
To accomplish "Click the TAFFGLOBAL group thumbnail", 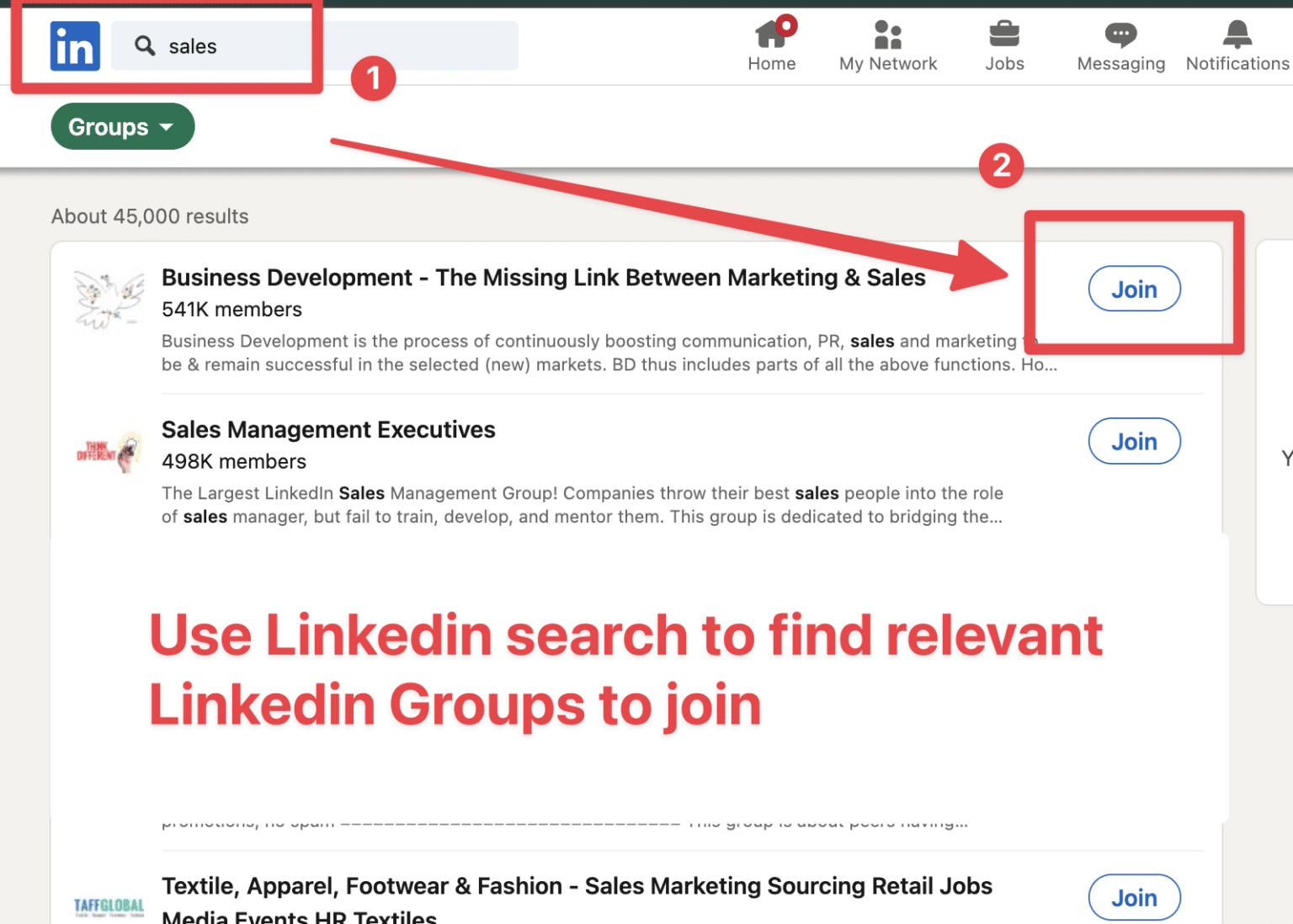I will pos(108,905).
